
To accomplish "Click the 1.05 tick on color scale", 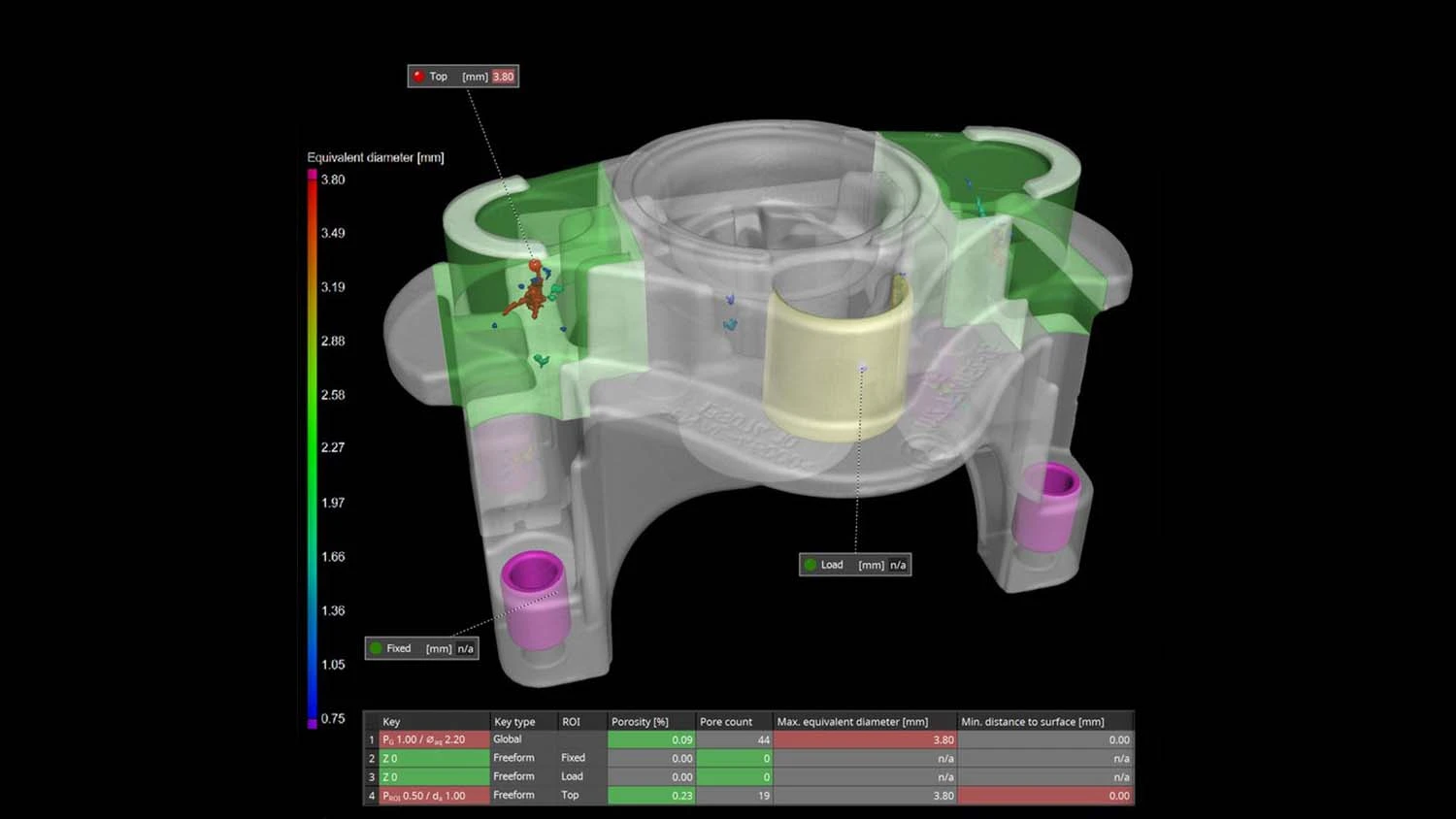I will point(333,665).
